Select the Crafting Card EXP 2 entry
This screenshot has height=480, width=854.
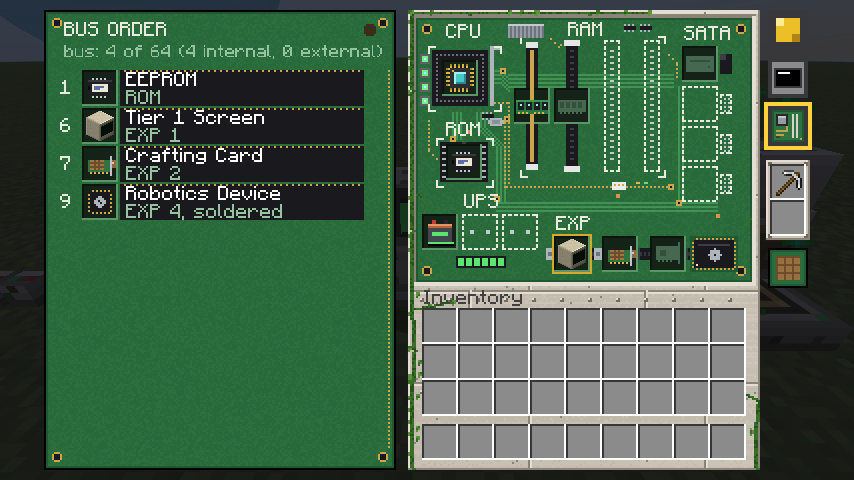coord(242,164)
